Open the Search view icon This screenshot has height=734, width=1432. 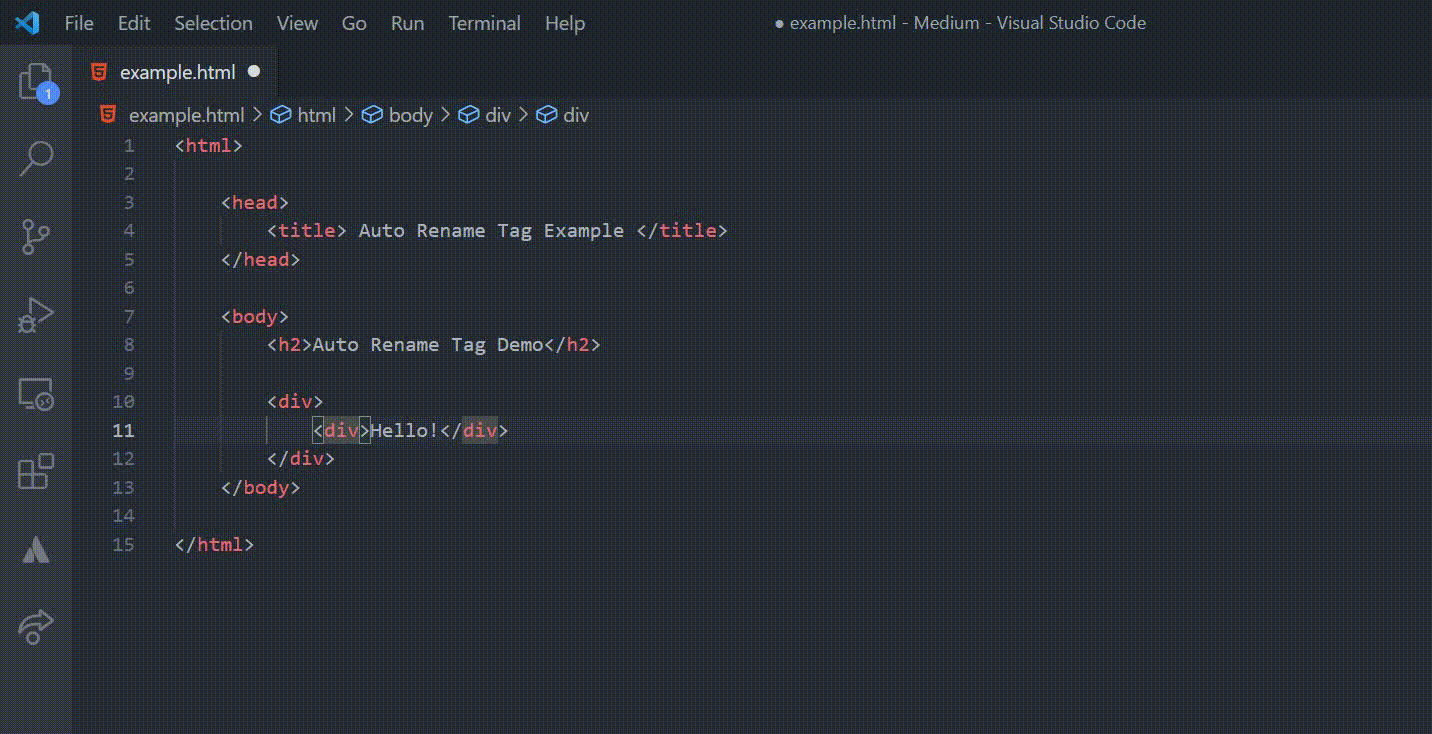tap(36, 158)
